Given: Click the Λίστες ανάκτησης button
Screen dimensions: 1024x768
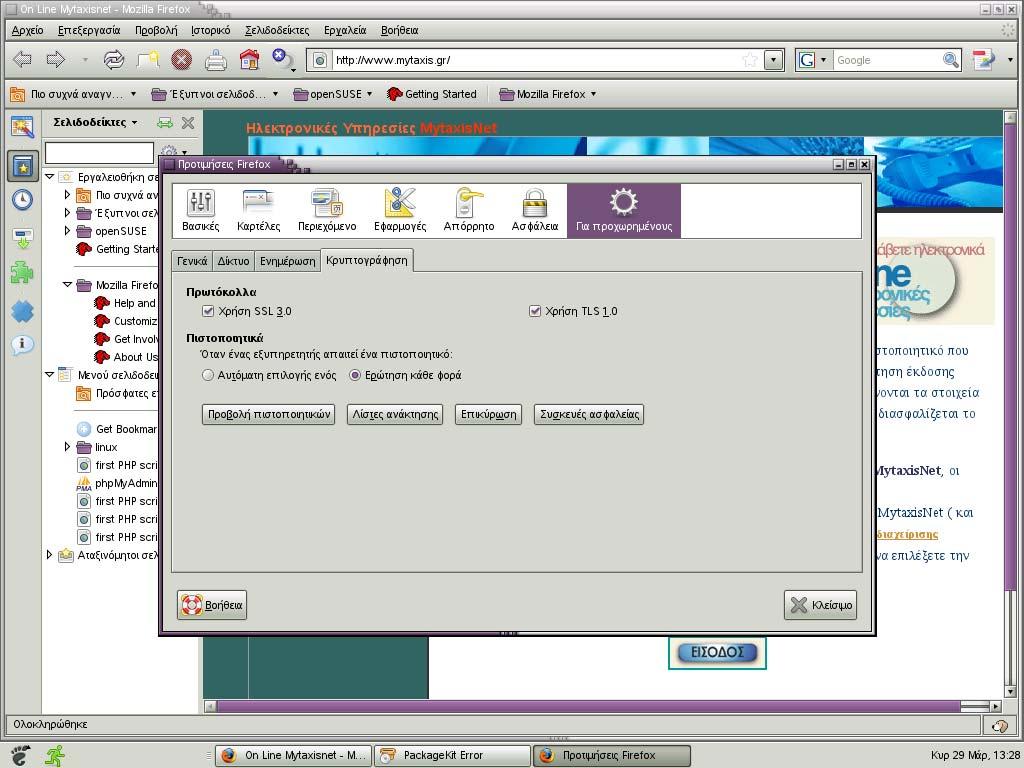Looking at the screenshot, I should (395, 414).
